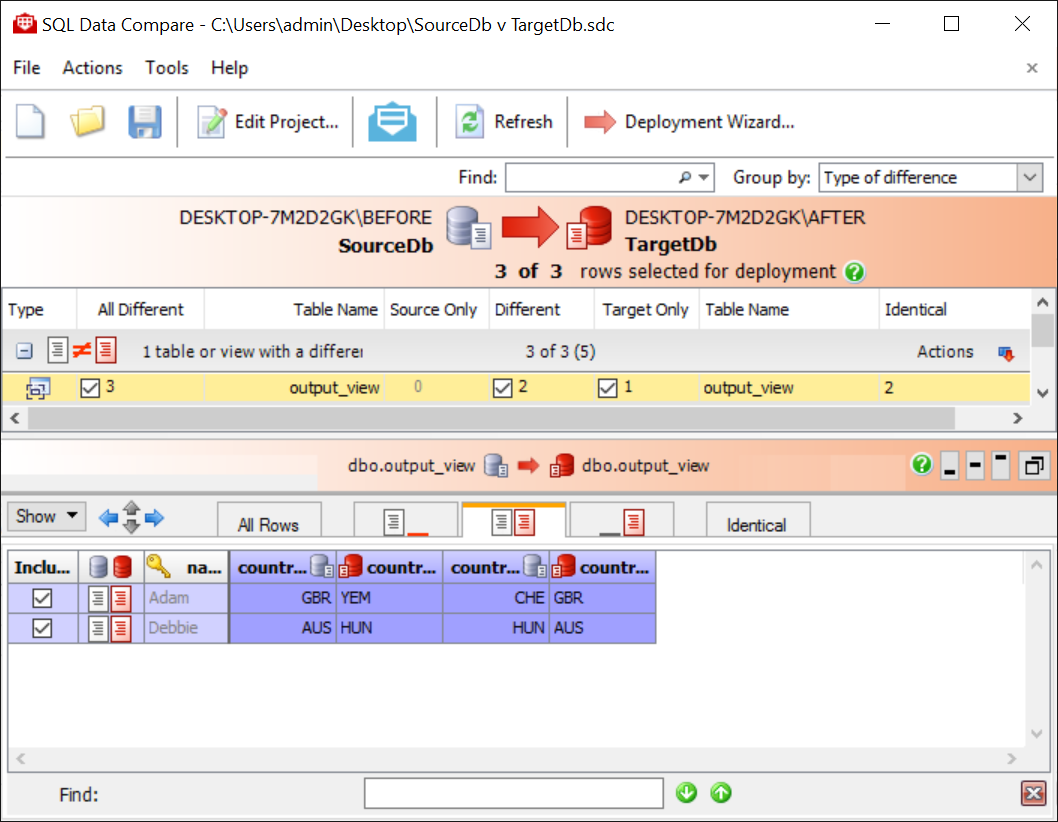Click the bottom Find input field
The width and height of the screenshot is (1058, 822).
[x=513, y=793]
